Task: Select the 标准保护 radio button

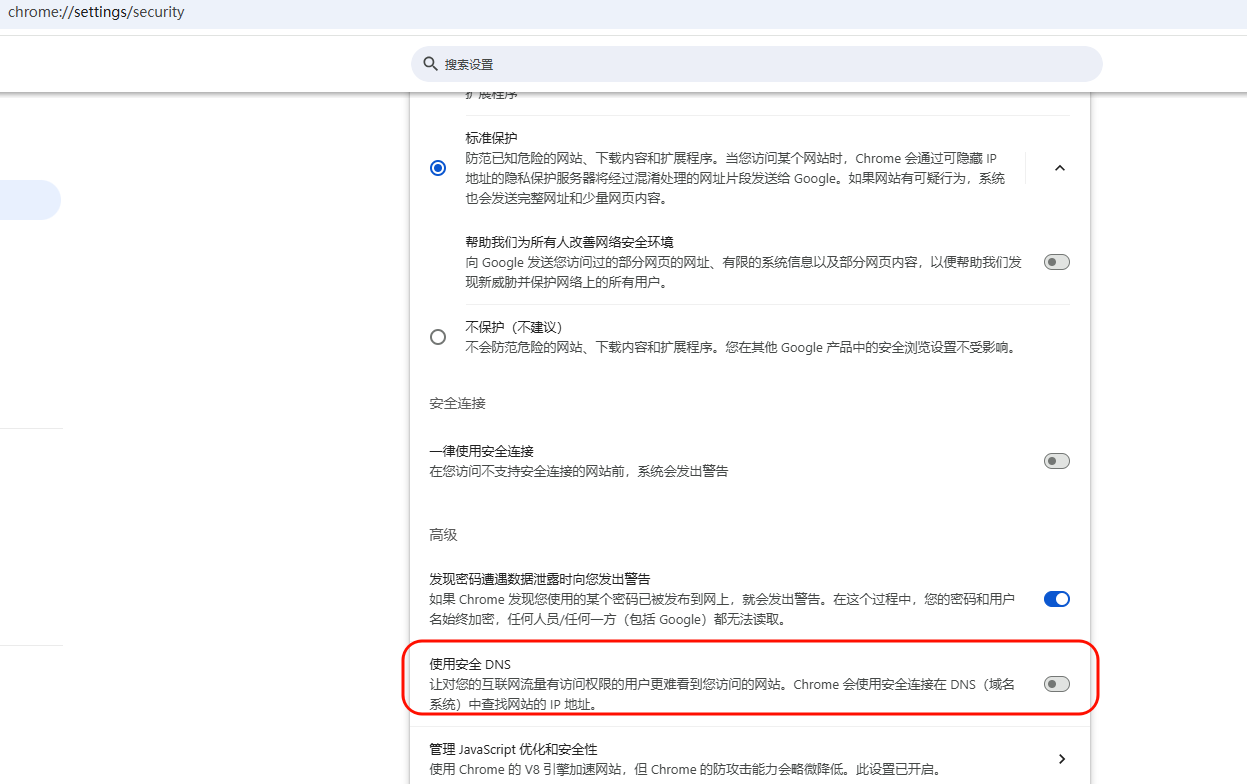Action: coord(438,168)
